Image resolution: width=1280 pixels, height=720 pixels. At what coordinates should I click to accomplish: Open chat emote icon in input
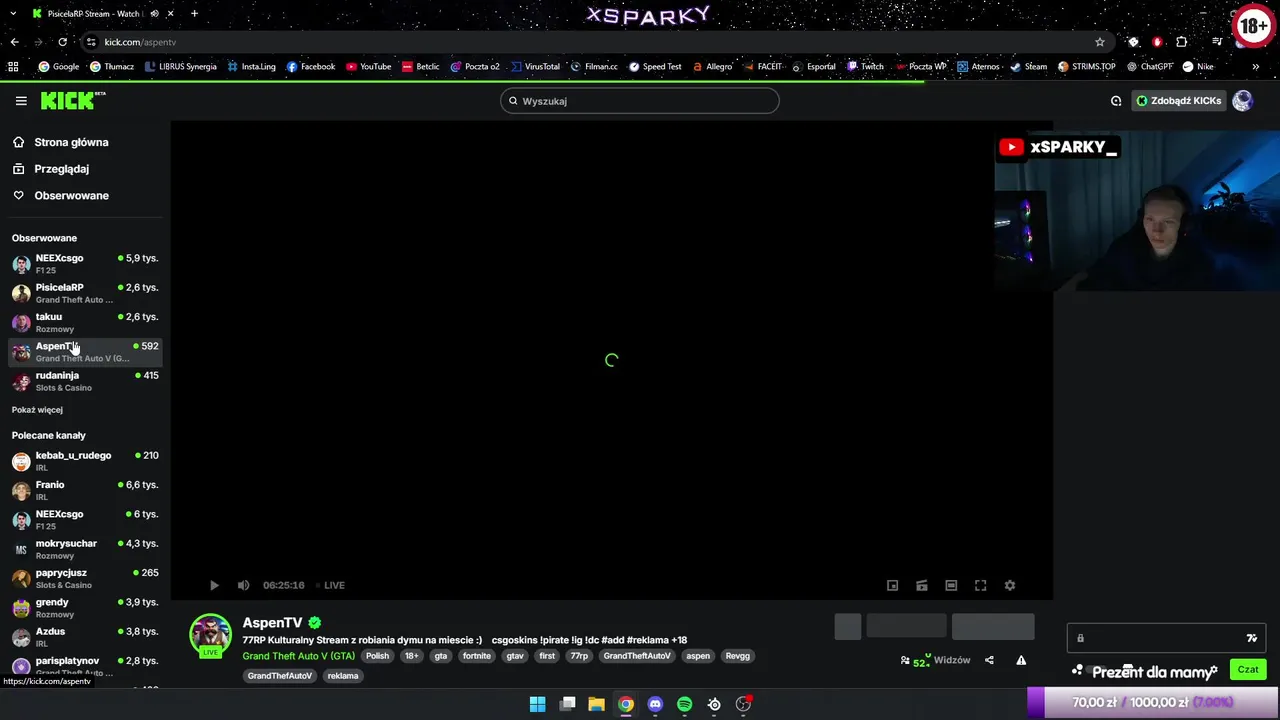1251,638
